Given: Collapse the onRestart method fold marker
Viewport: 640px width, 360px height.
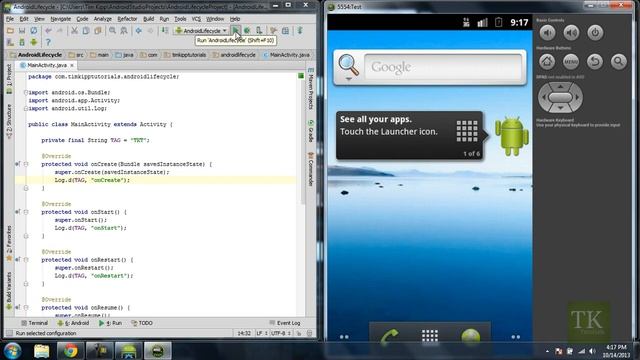Looking at the screenshot, I should (26, 260).
